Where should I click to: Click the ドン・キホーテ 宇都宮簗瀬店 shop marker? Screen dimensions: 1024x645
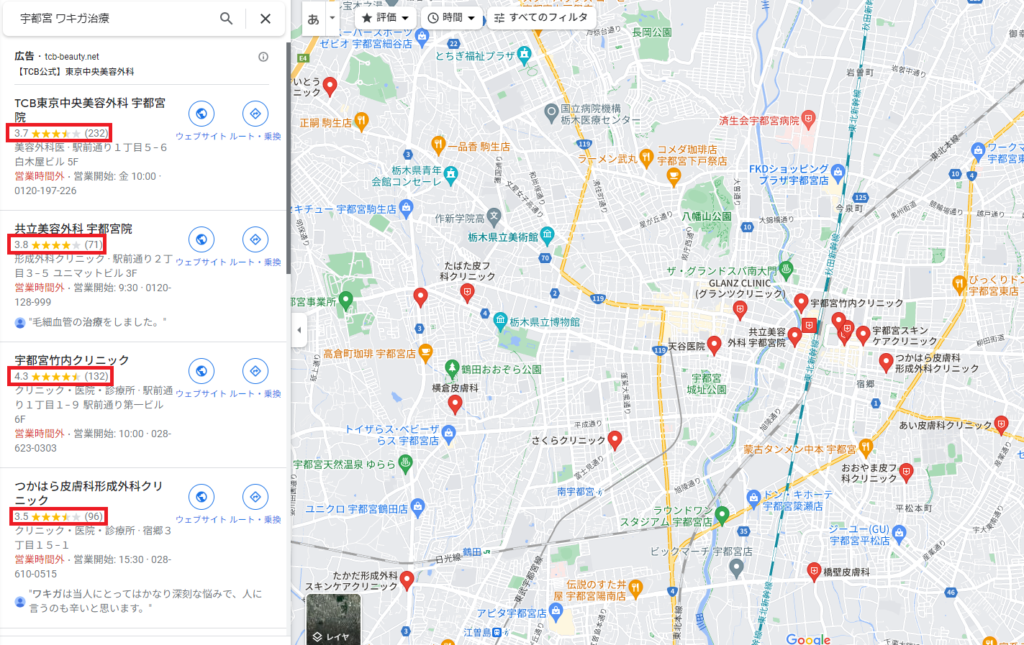754,499
